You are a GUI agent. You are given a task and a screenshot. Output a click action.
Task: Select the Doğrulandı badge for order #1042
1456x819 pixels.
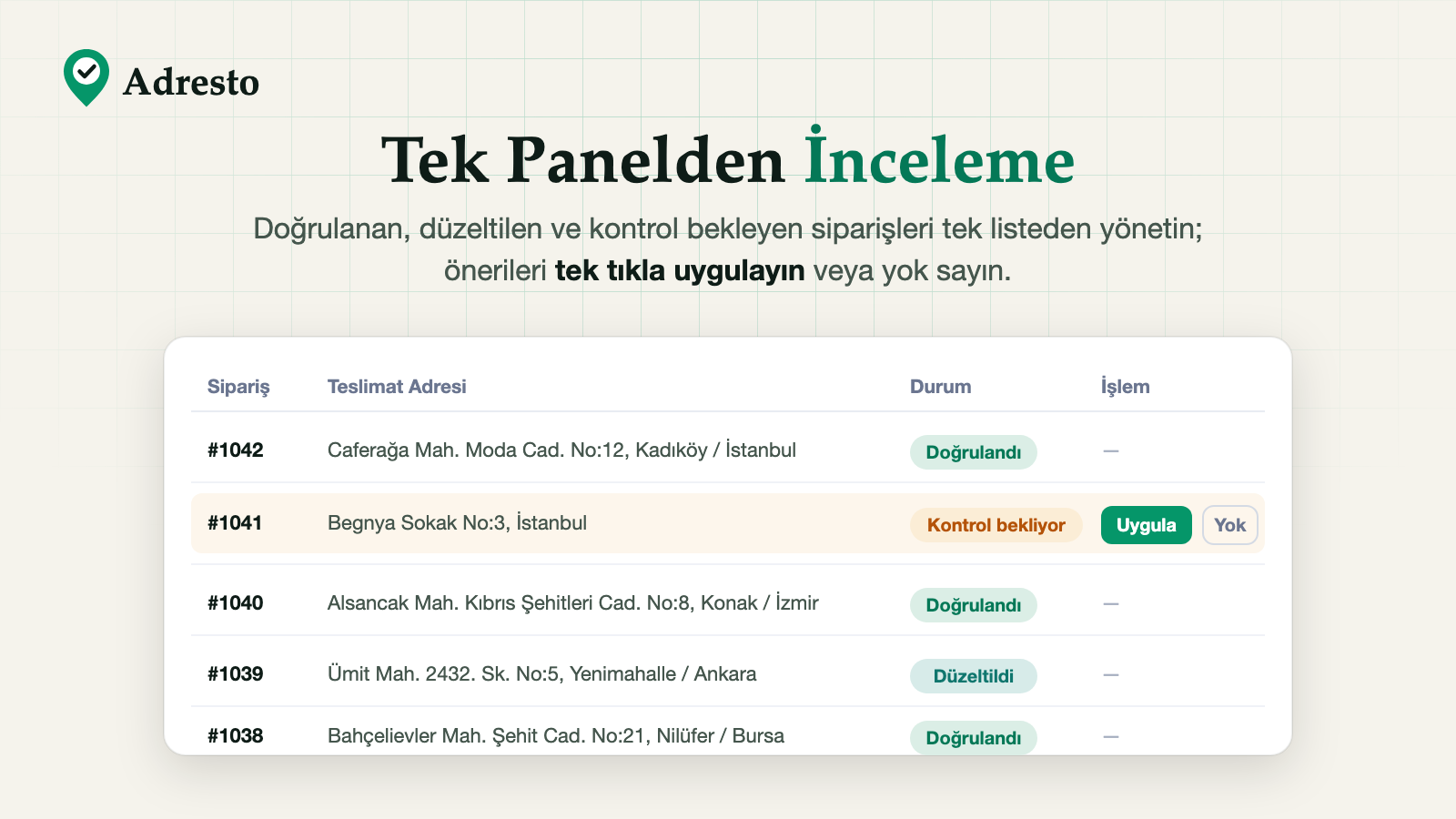pyautogui.click(x=974, y=452)
